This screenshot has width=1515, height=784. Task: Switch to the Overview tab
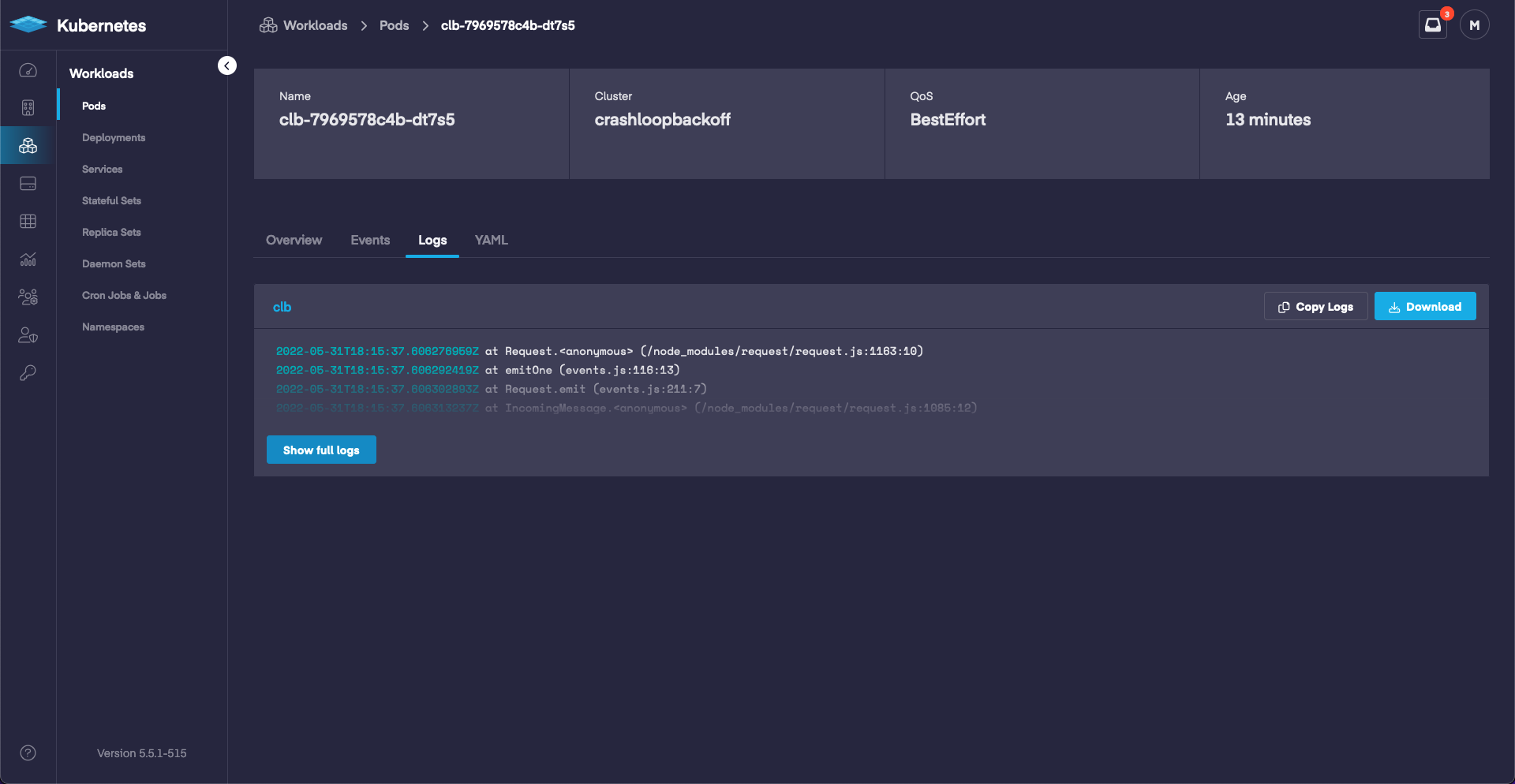coord(294,240)
